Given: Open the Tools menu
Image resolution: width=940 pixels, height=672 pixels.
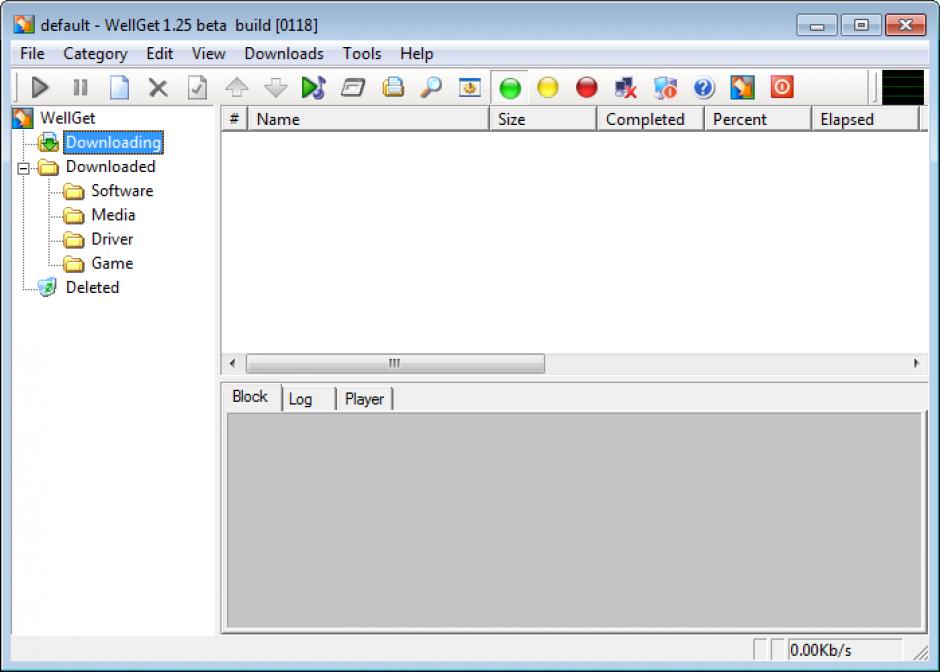Looking at the screenshot, I should tap(361, 53).
